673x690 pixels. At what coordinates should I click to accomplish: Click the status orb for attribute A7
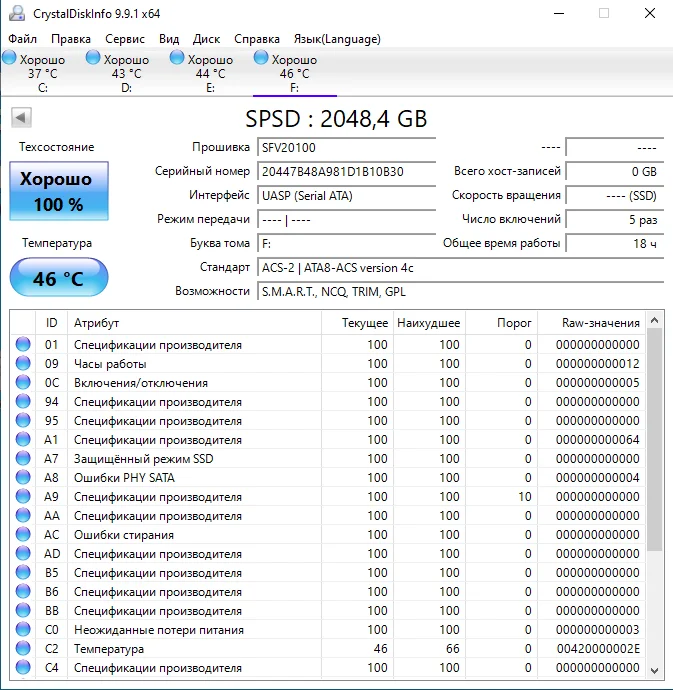point(23,458)
